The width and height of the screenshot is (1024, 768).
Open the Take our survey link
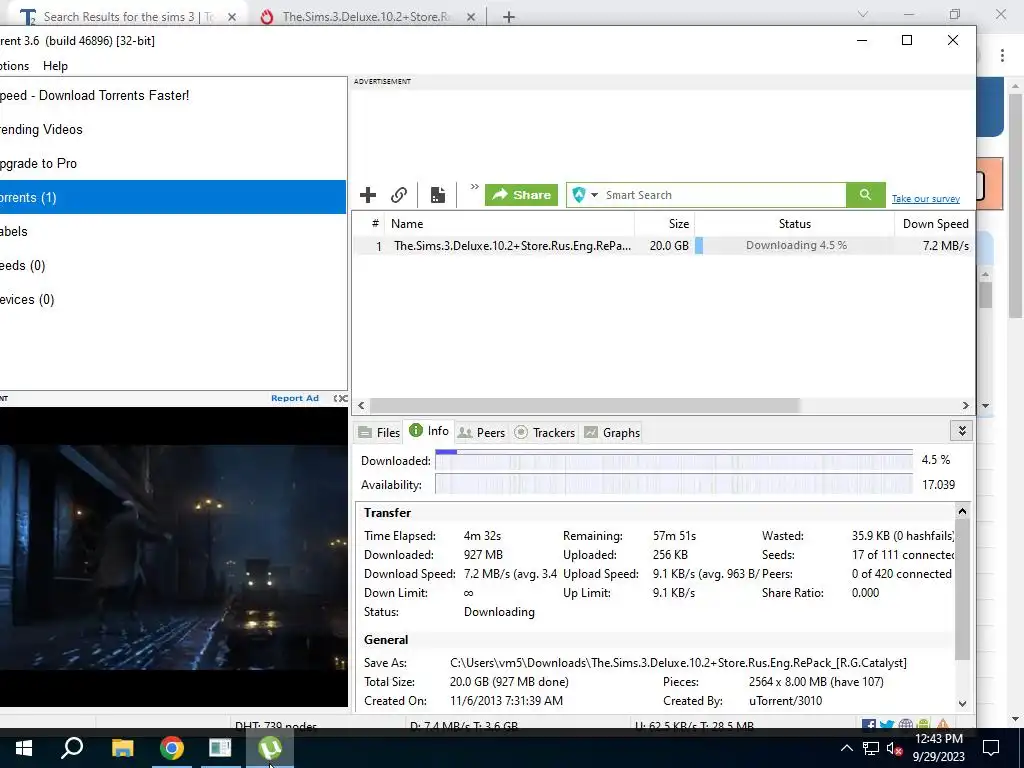(x=925, y=199)
